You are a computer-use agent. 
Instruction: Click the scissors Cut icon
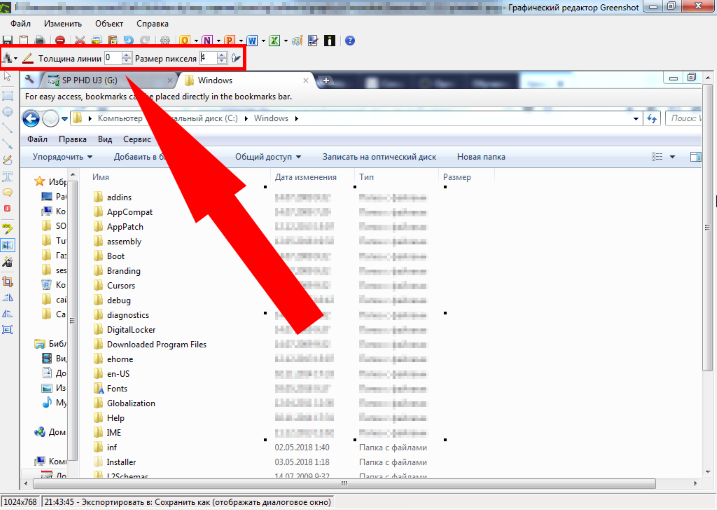tap(79, 41)
